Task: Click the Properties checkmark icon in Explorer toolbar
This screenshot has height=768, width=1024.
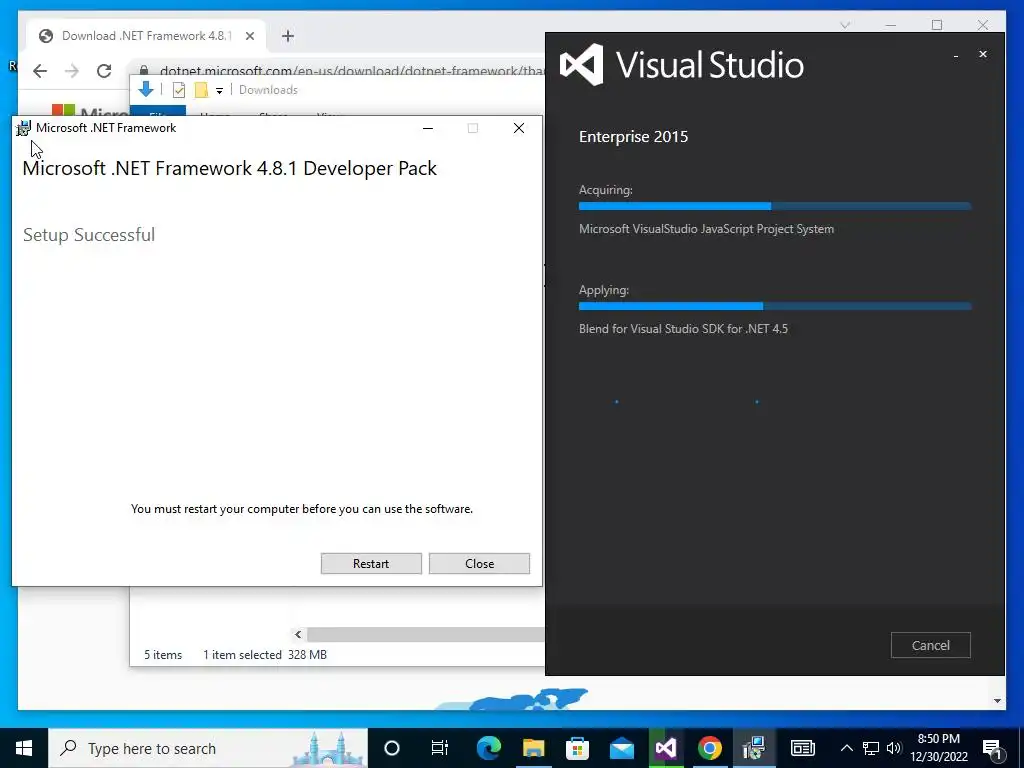Action: (x=178, y=90)
